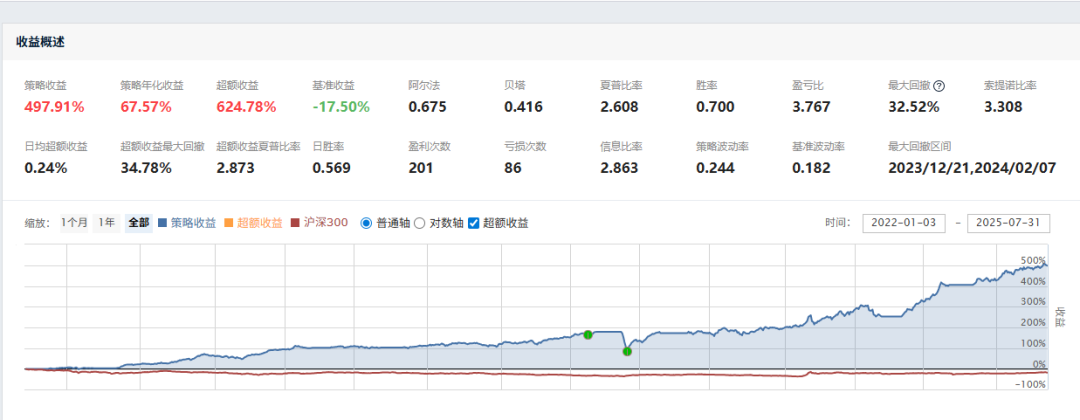
Task: Click the 收益概述 section heading
Action: click(41, 42)
